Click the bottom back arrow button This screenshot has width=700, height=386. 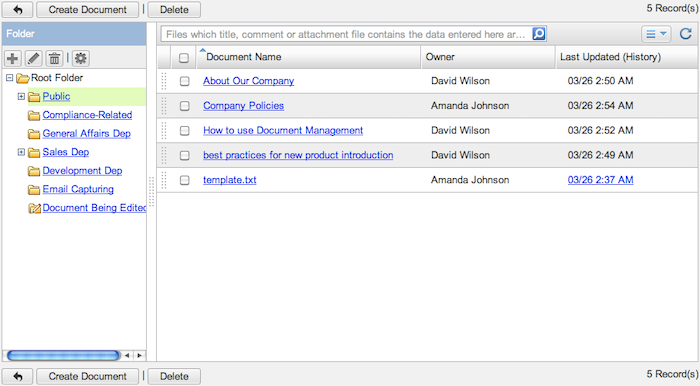(x=17, y=376)
